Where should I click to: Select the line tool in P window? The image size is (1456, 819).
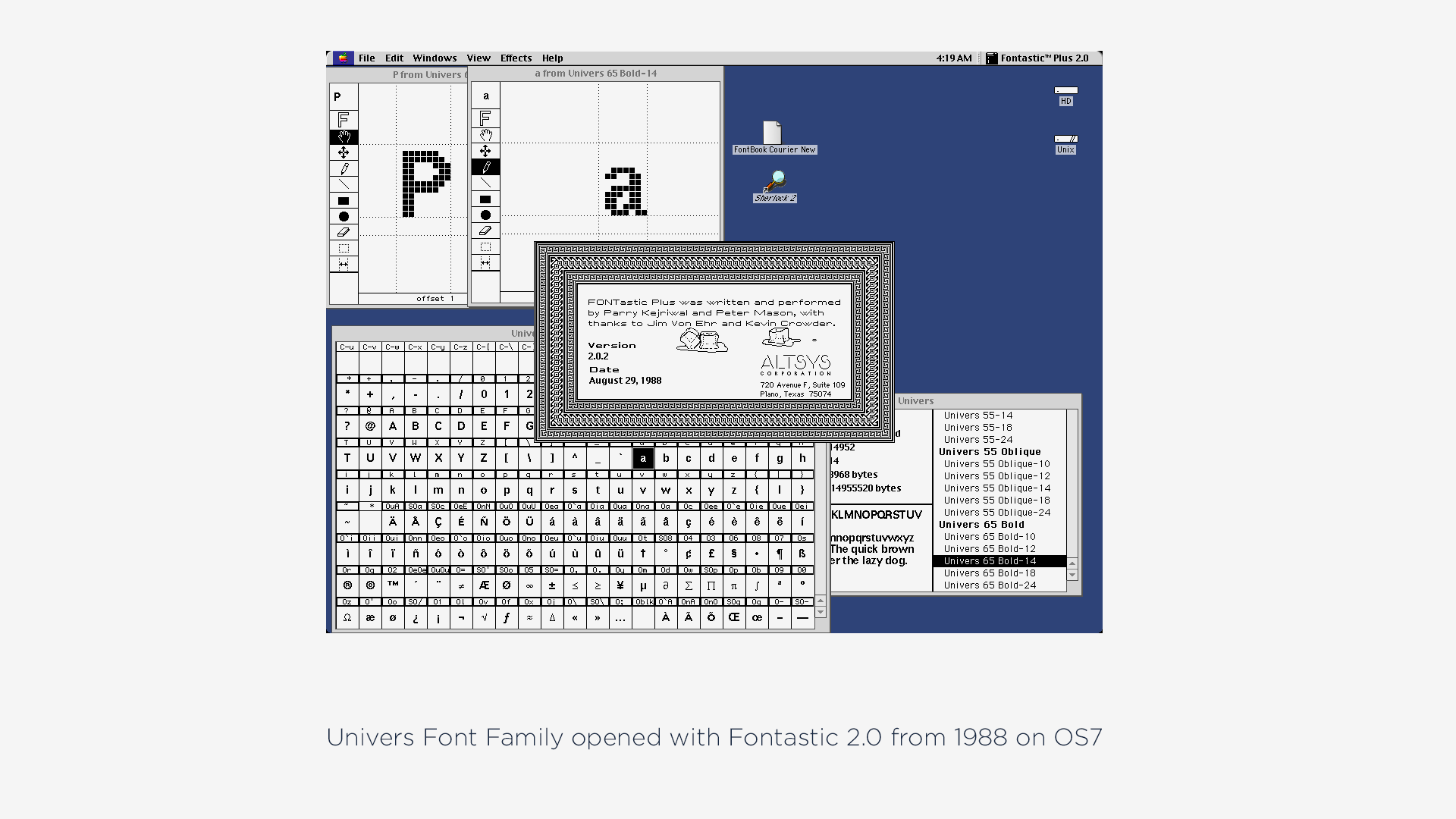(344, 184)
